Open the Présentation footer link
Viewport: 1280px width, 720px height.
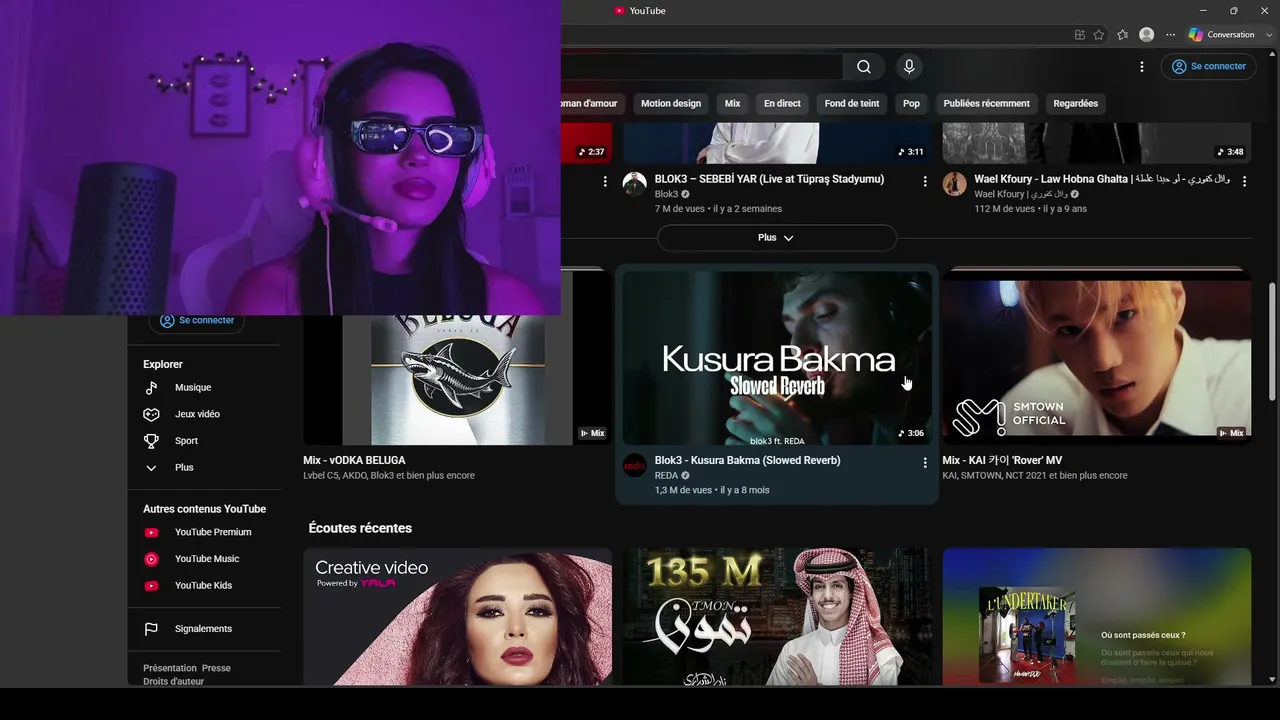tap(170, 668)
